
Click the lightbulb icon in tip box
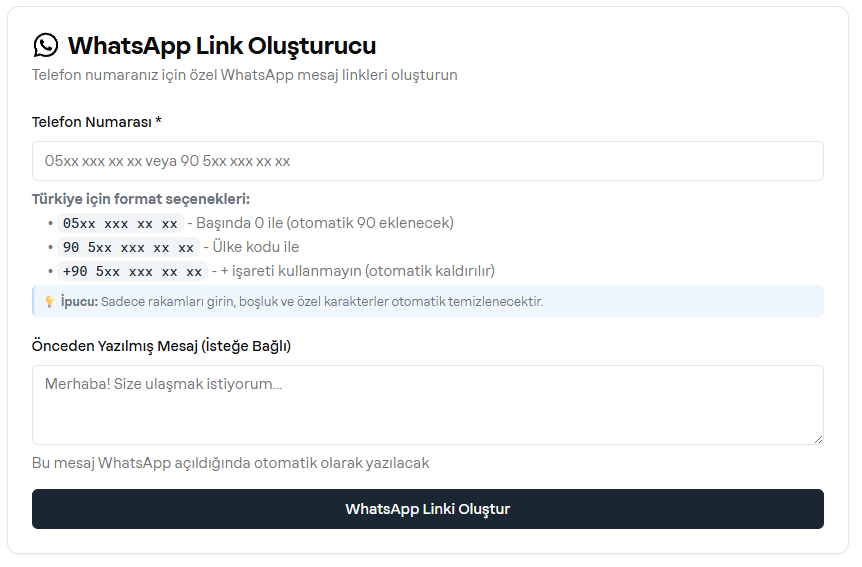49,301
